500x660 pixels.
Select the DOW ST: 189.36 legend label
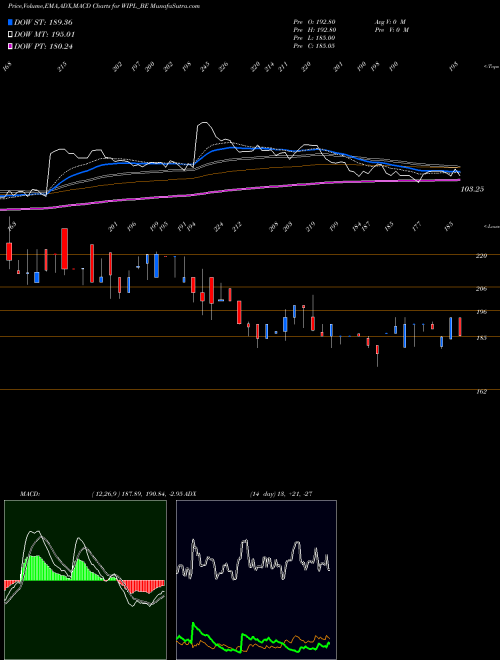point(43,22)
